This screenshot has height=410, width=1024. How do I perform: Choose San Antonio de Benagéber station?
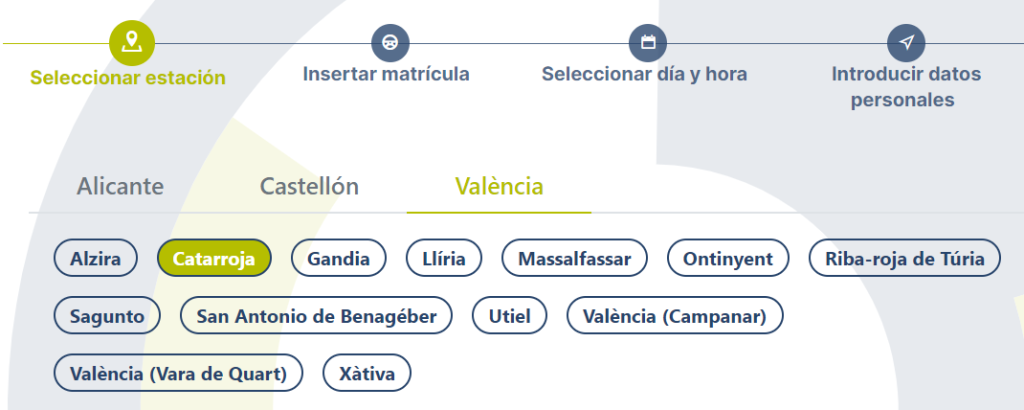click(316, 316)
